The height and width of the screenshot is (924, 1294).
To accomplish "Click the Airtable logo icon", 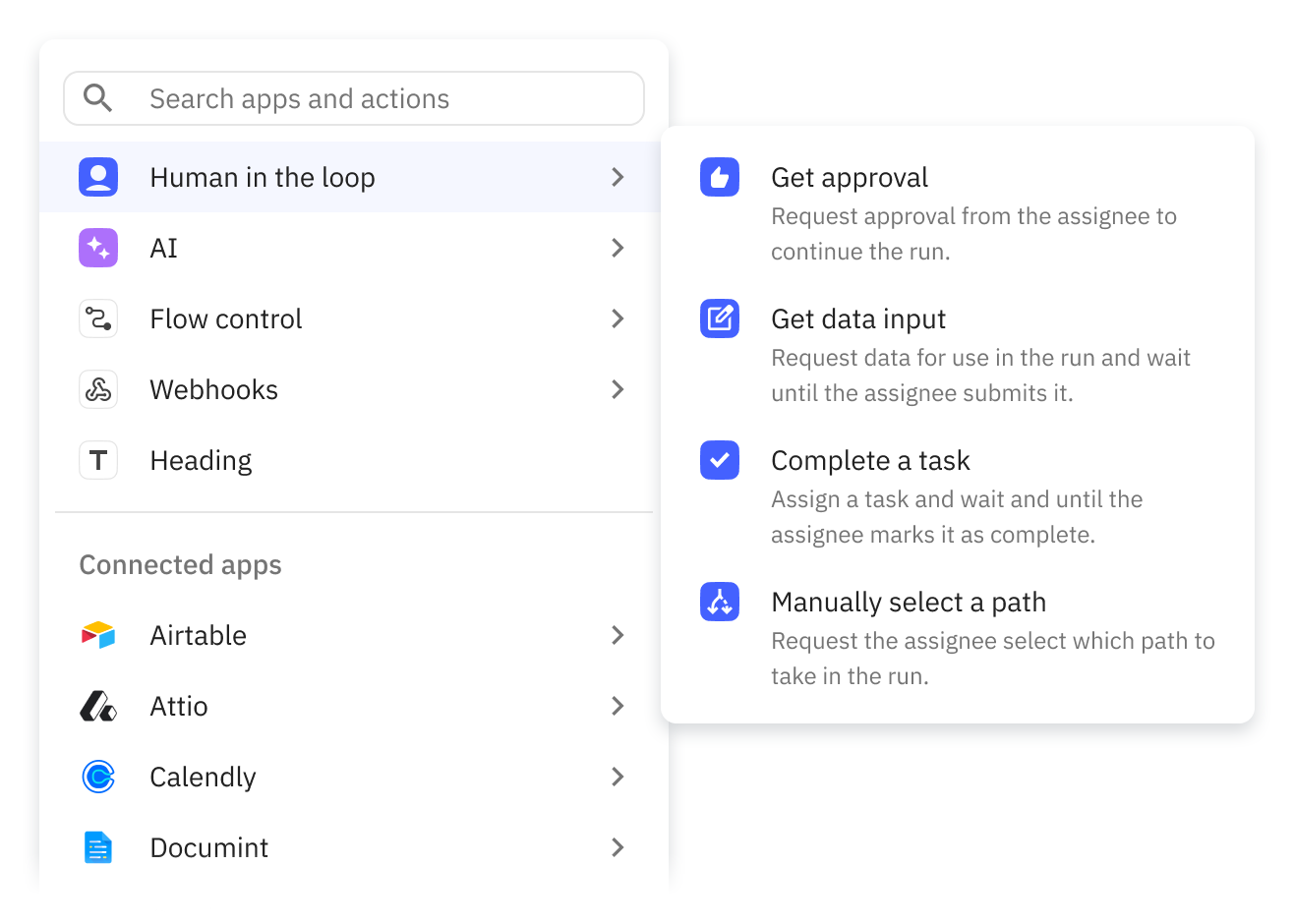I will 98,635.
